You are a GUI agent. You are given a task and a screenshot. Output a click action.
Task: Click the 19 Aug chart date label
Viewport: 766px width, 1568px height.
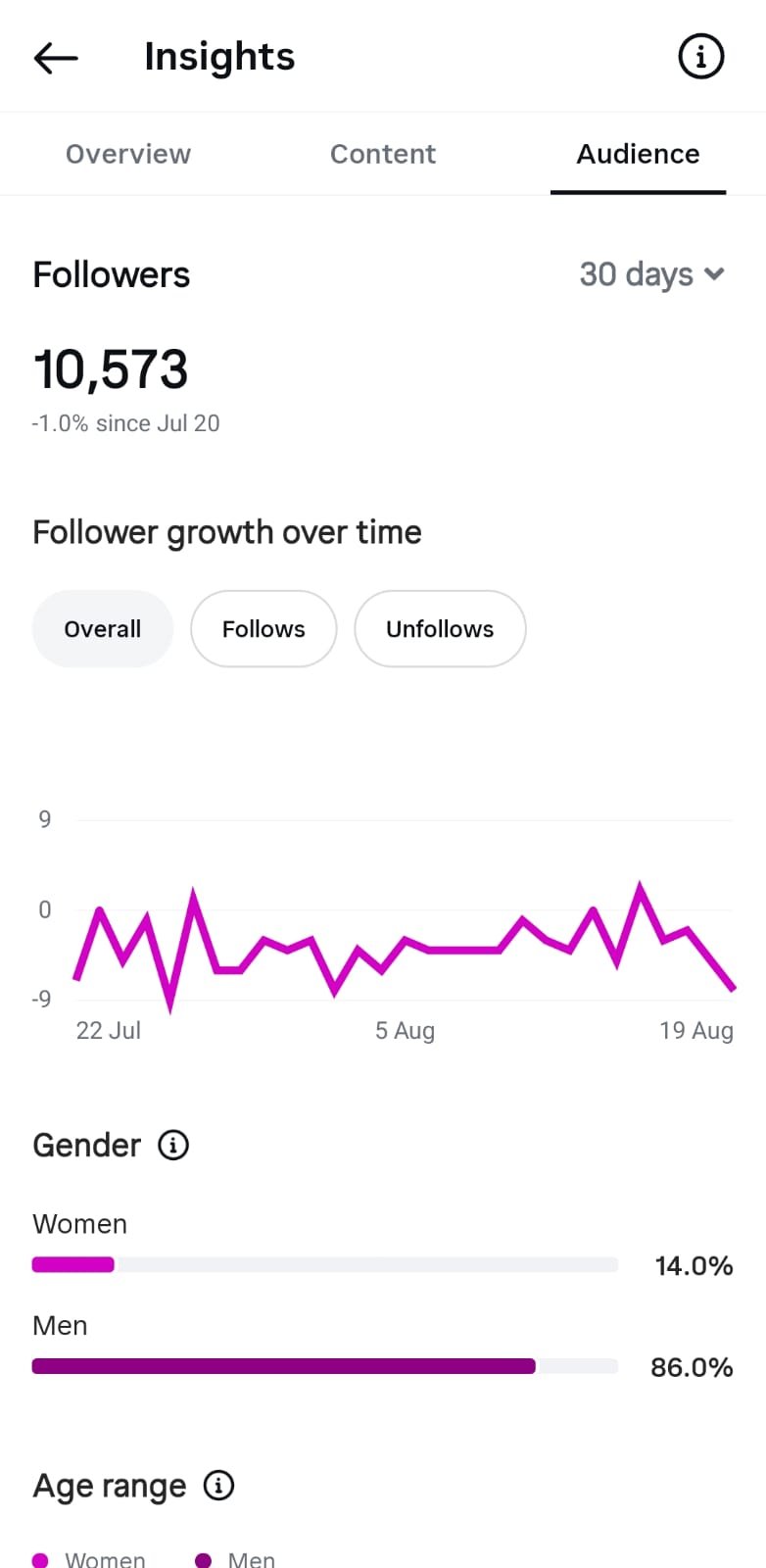(696, 1031)
